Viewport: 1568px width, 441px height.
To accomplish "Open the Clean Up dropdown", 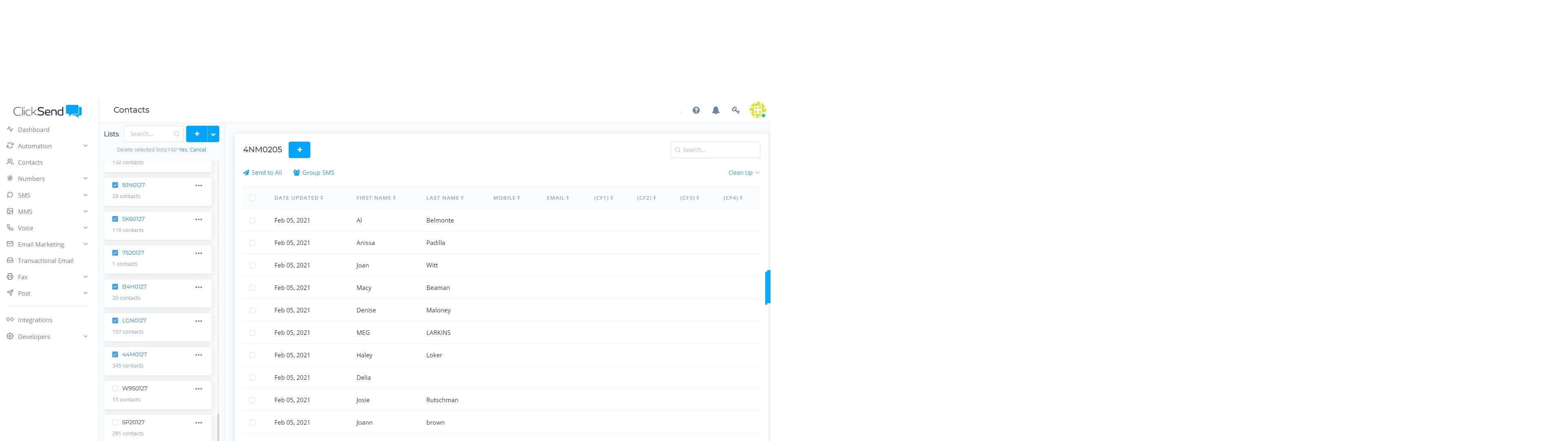I will 744,173.
